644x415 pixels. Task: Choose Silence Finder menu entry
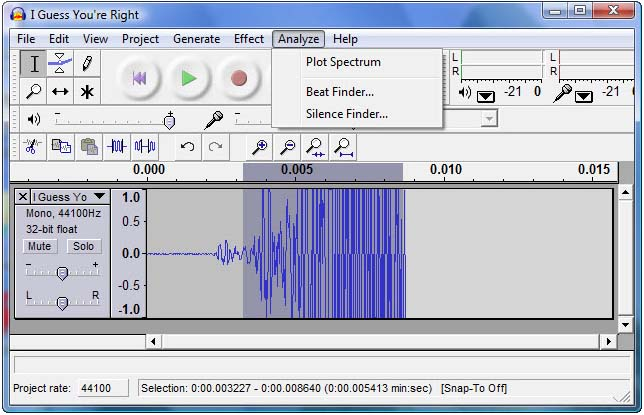(x=346, y=114)
